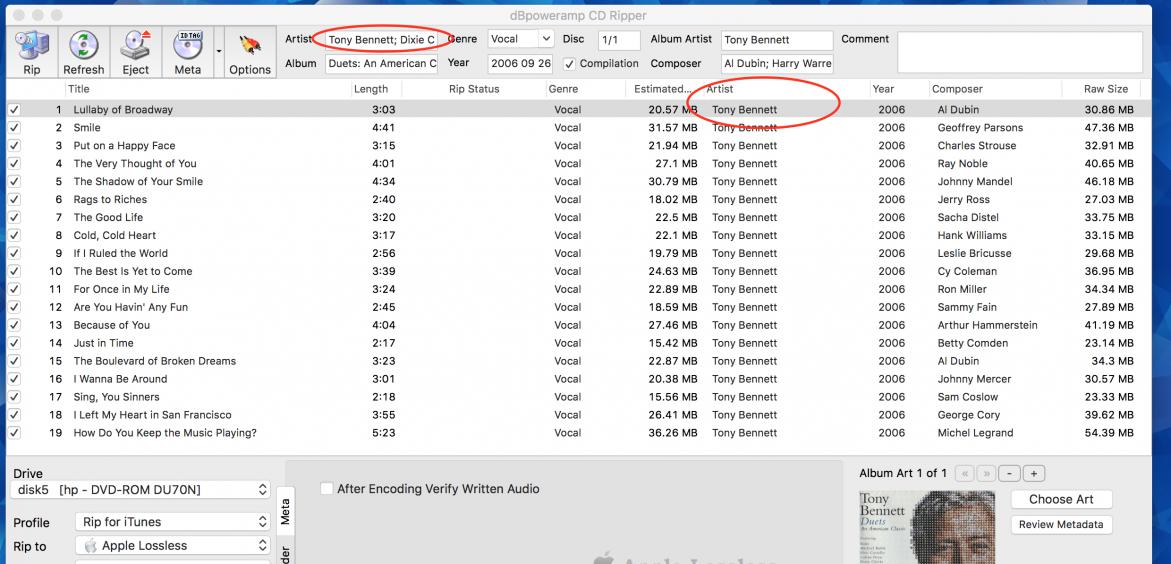The width and height of the screenshot is (1171, 564).
Task: Enable After Encoding Verify Written Audio
Action: pyautogui.click(x=327, y=489)
